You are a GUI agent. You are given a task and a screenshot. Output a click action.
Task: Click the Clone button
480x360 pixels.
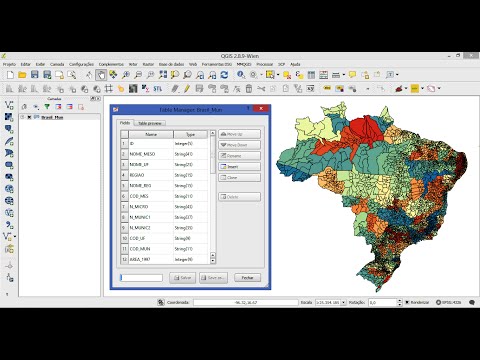tap(239, 177)
